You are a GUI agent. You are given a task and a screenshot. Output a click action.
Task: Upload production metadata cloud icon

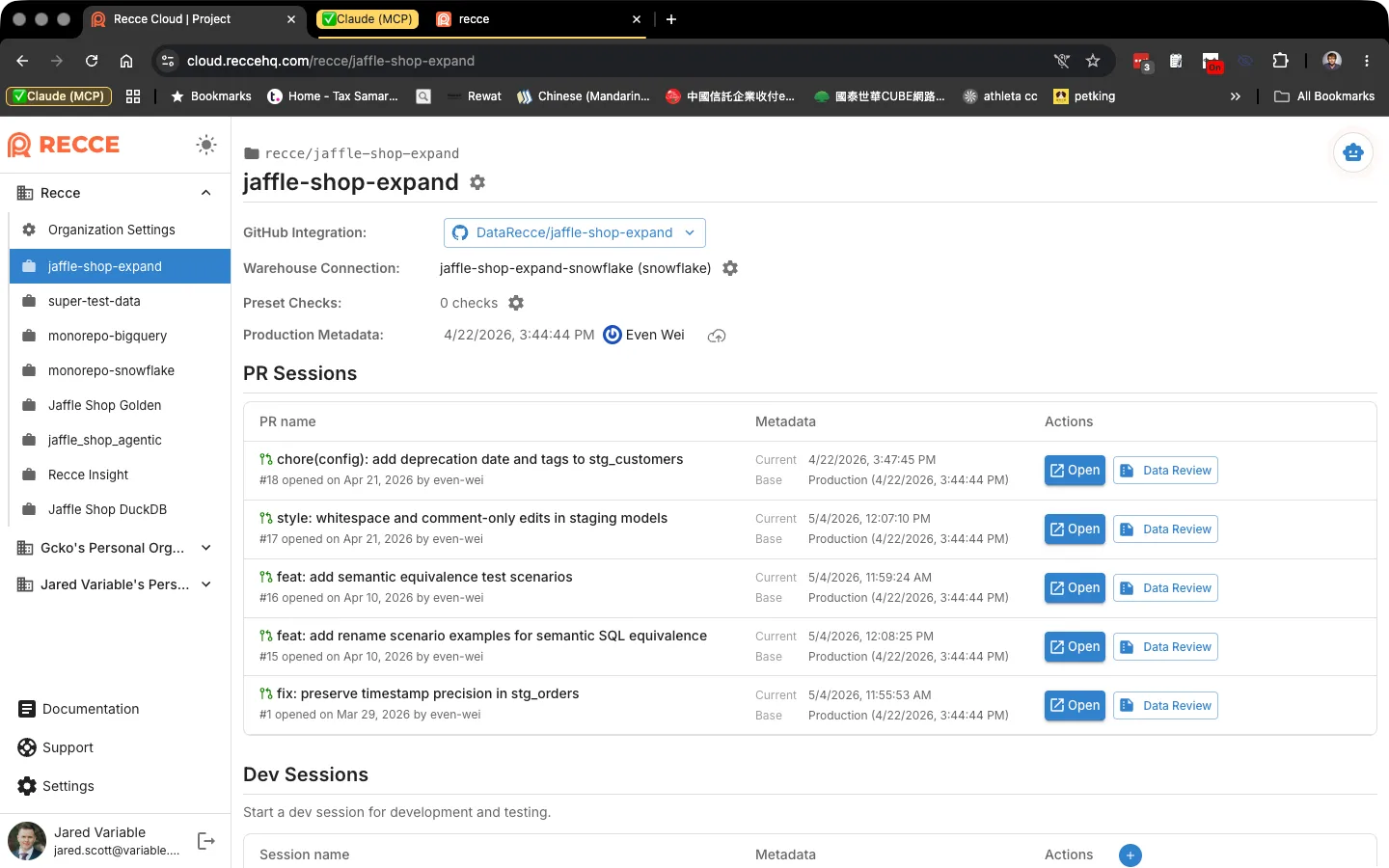(x=717, y=336)
